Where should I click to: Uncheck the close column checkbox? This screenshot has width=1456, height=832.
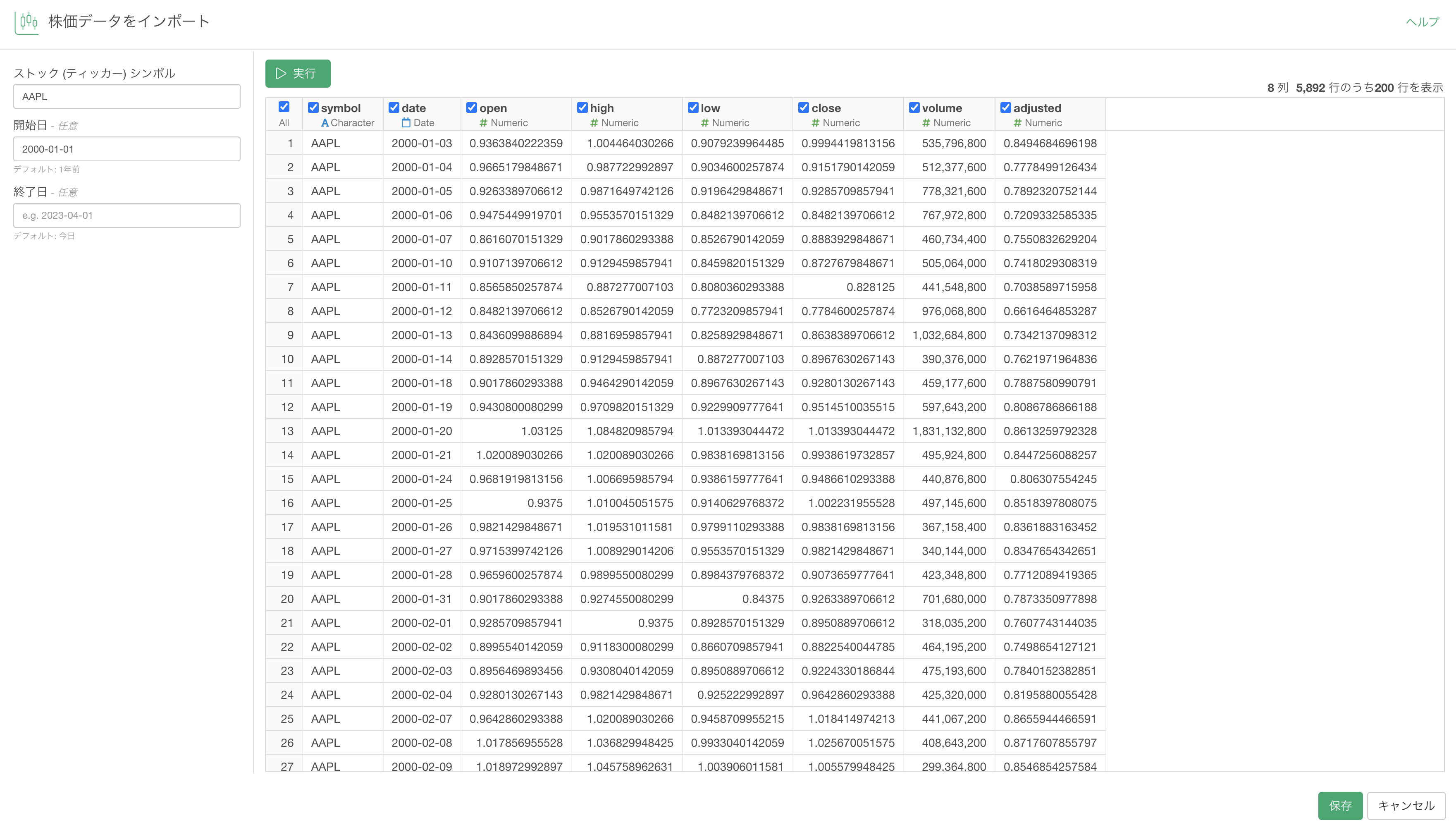click(803, 108)
